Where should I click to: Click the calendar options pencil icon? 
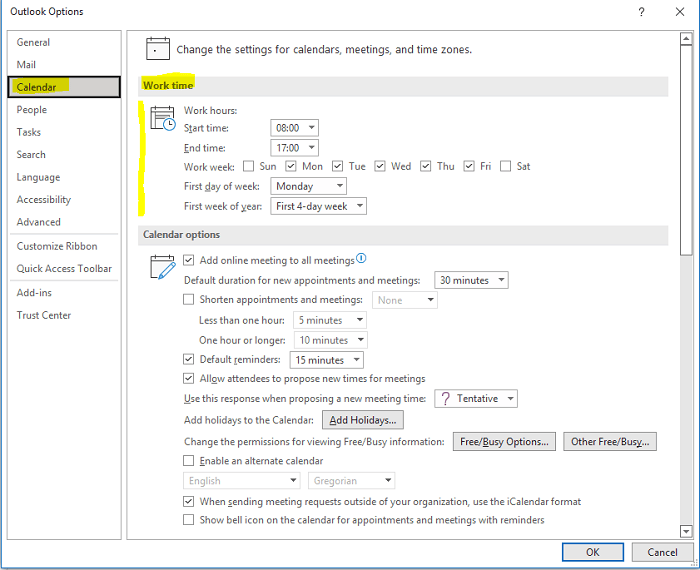(x=162, y=267)
